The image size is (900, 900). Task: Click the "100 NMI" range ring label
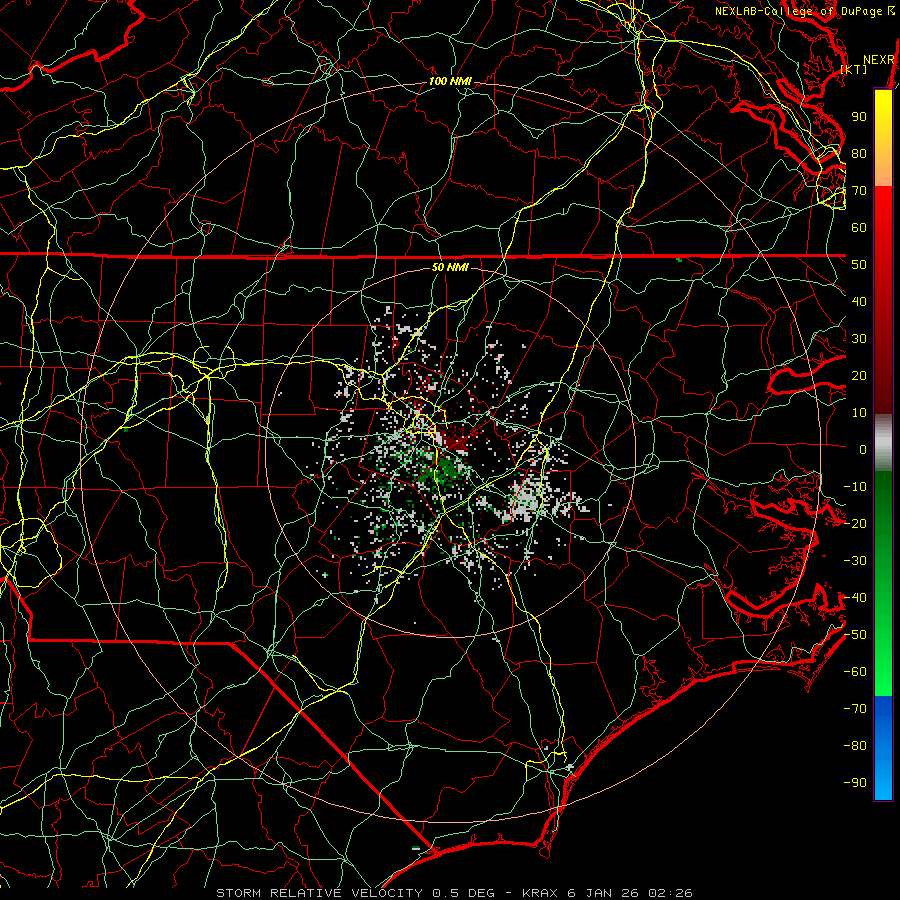pyautogui.click(x=450, y=82)
